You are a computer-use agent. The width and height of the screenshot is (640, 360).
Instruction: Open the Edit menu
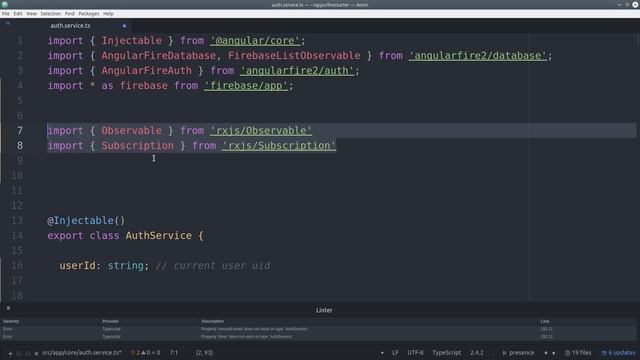18,13
